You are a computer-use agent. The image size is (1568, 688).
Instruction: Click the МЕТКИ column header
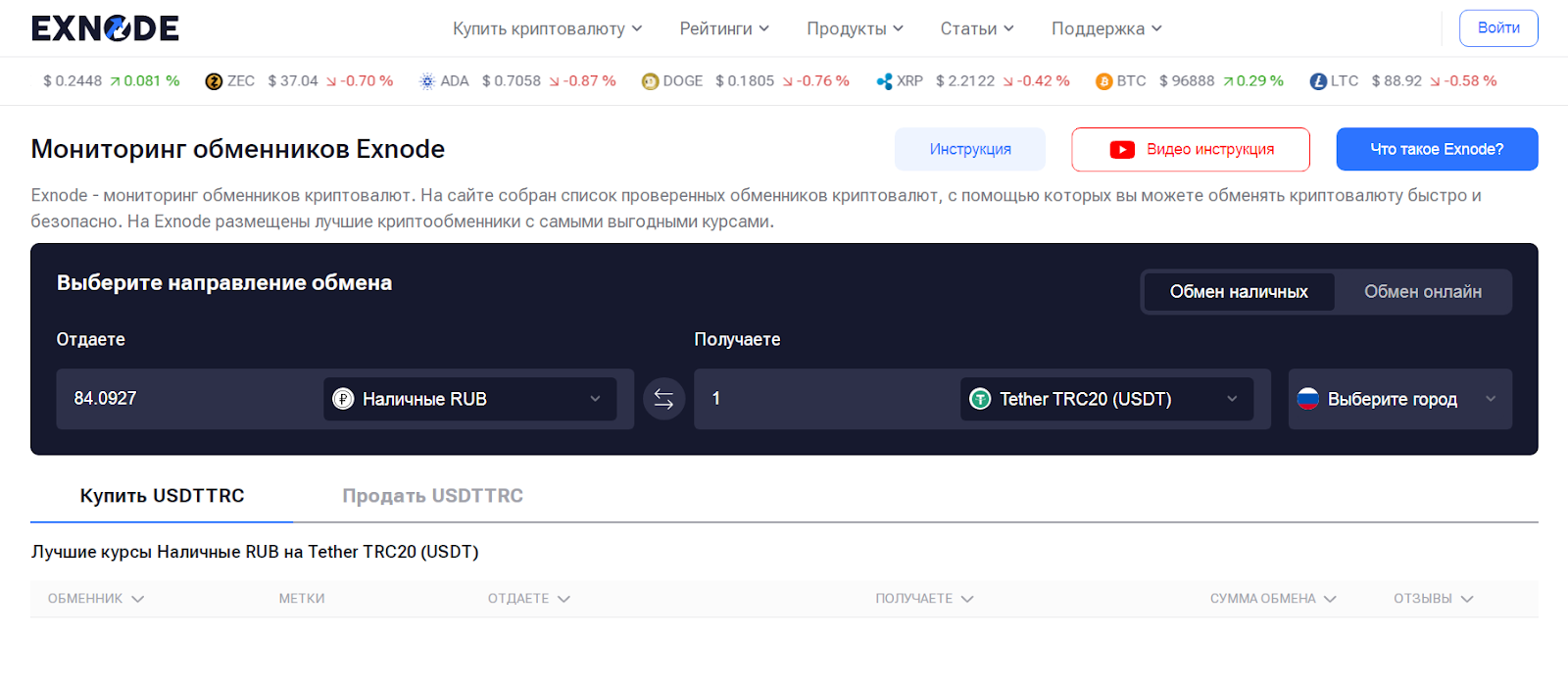click(x=302, y=599)
